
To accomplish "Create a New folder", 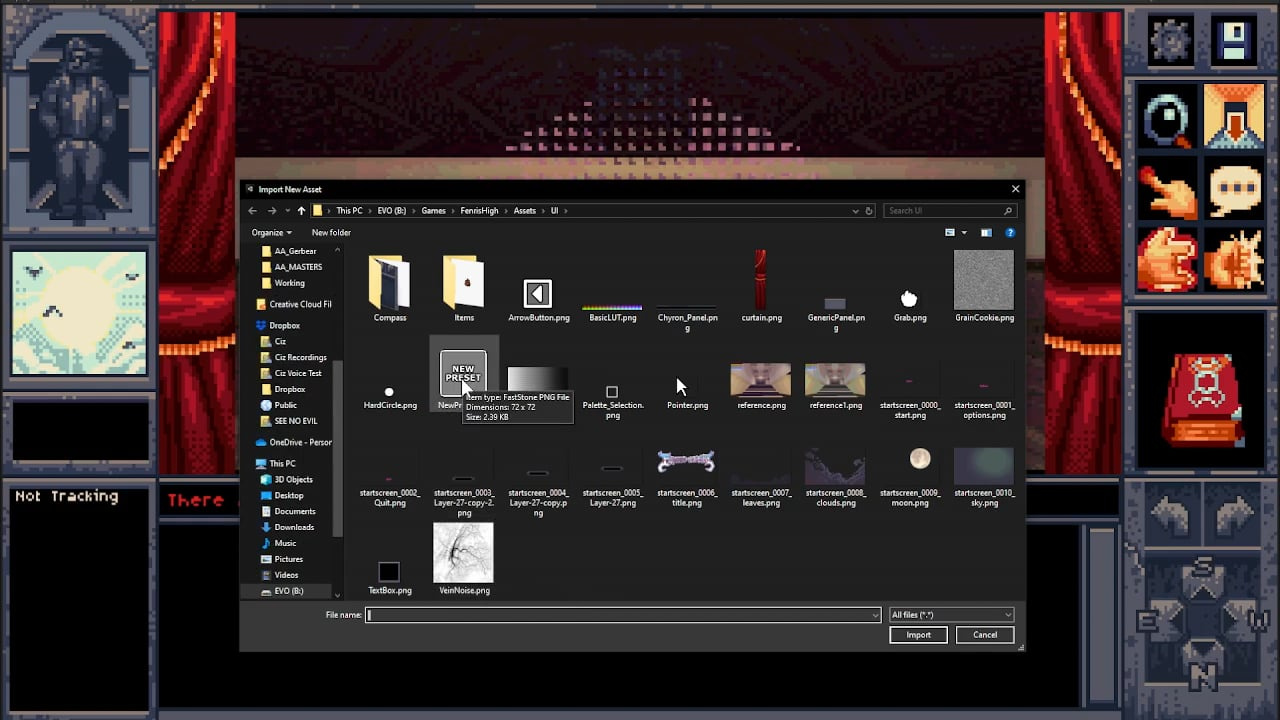I will 331,233.
